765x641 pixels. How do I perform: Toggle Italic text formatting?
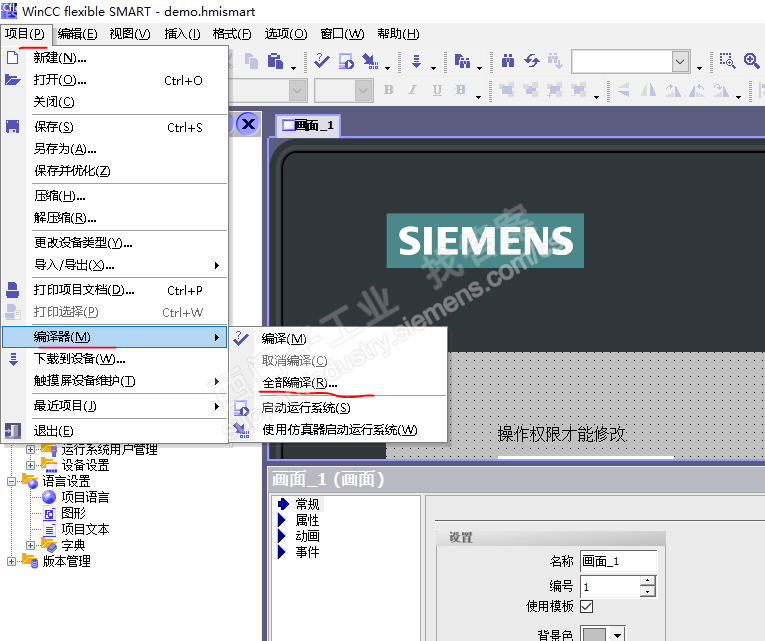(412, 90)
